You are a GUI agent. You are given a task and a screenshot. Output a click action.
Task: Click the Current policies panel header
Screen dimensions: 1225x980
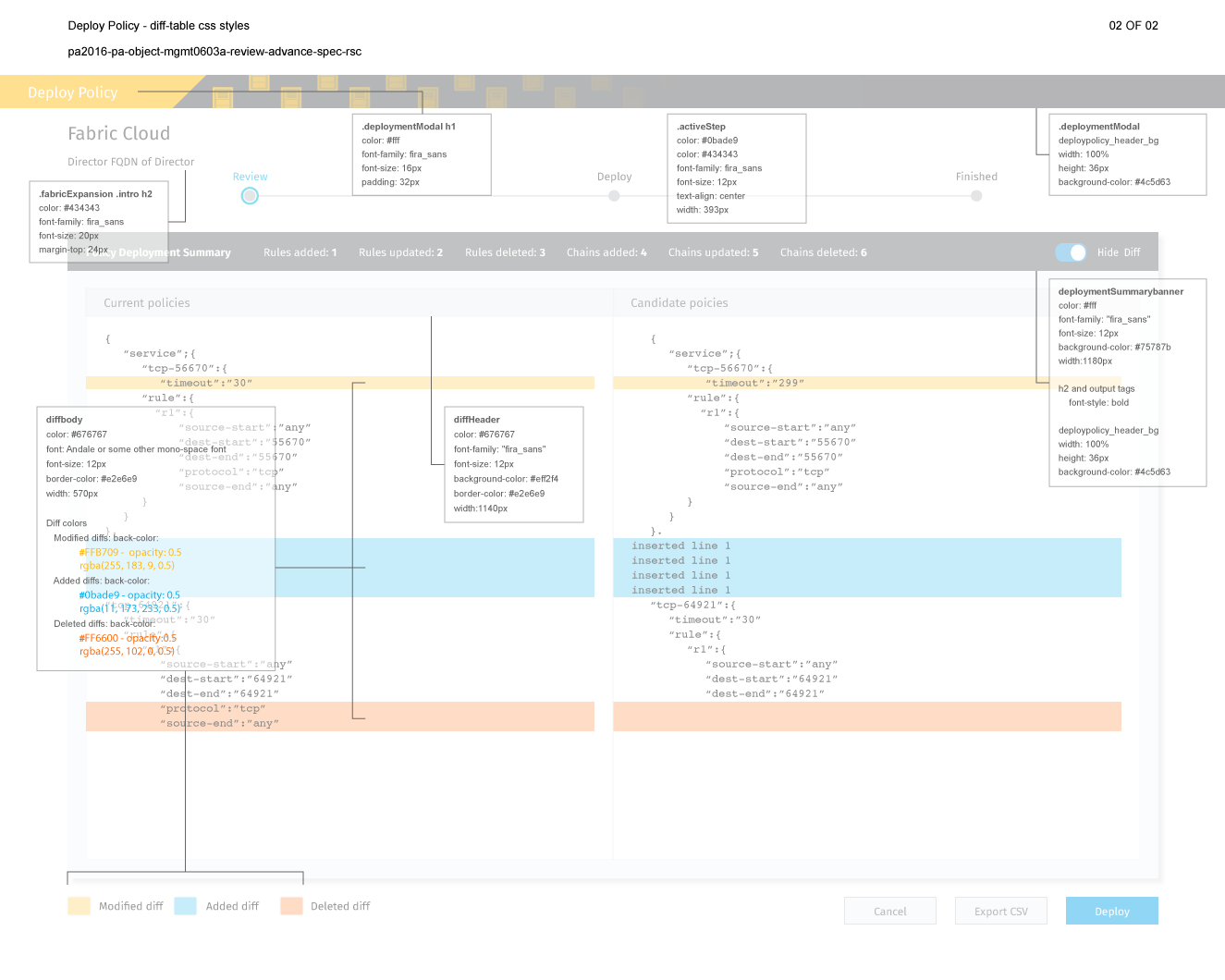(339, 302)
